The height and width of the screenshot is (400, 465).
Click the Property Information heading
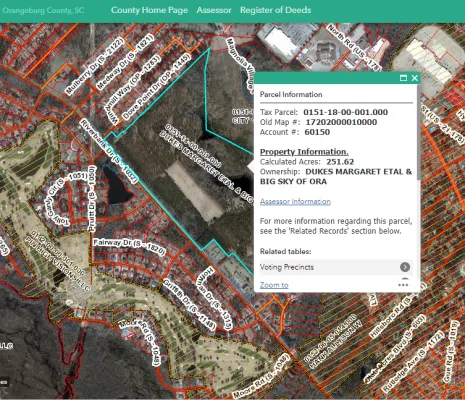(304, 152)
